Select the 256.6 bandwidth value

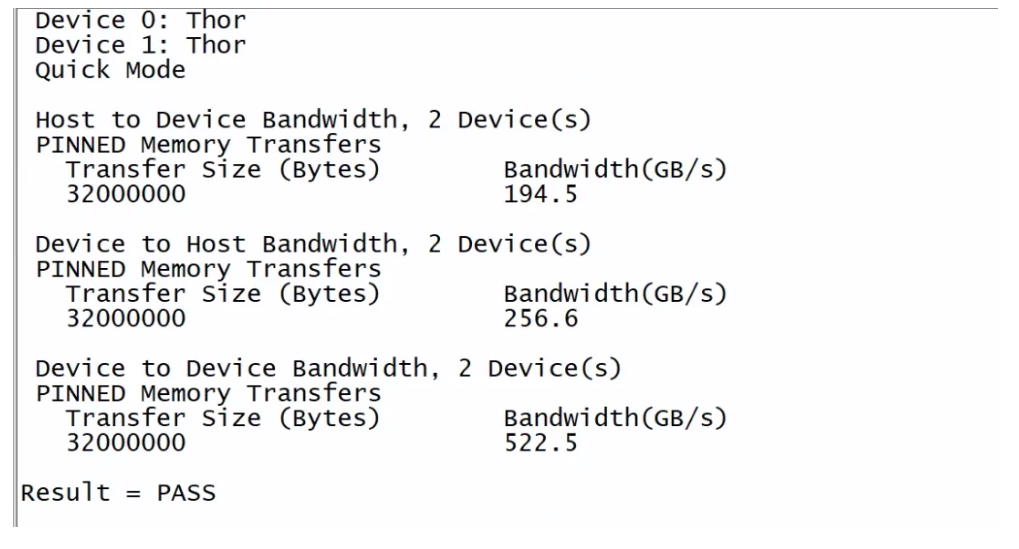click(x=541, y=319)
